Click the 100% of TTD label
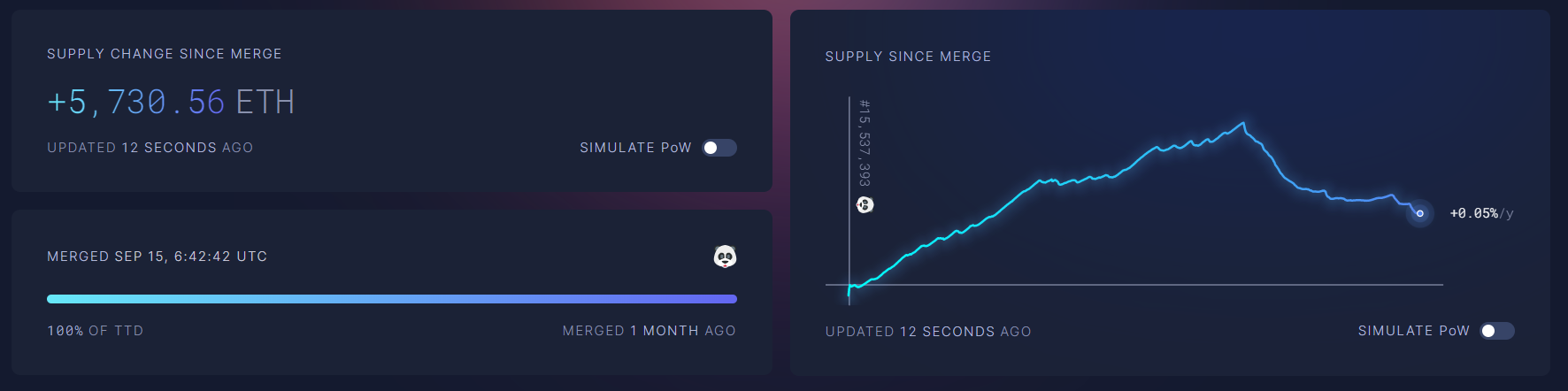Viewport: 1568px width, 391px height. (x=95, y=331)
